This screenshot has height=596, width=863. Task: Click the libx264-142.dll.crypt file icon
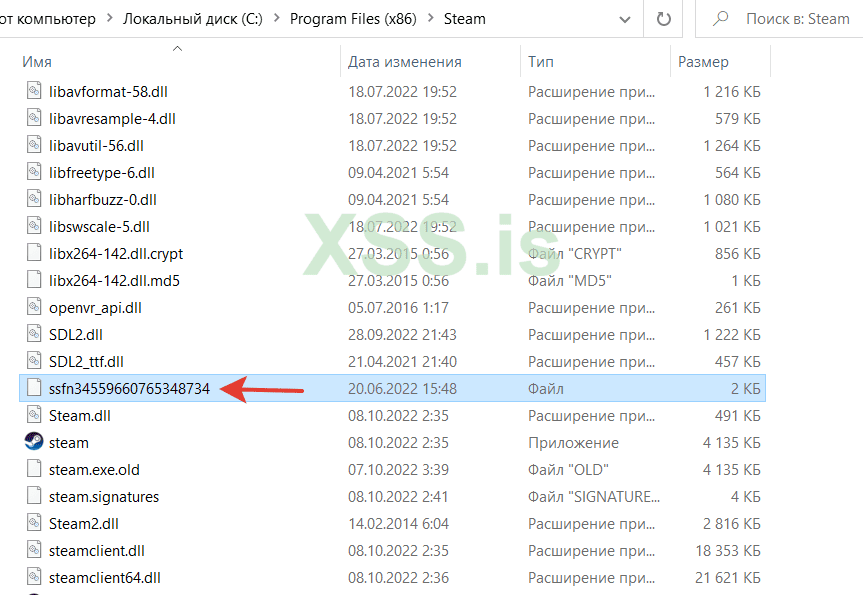(34, 252)
